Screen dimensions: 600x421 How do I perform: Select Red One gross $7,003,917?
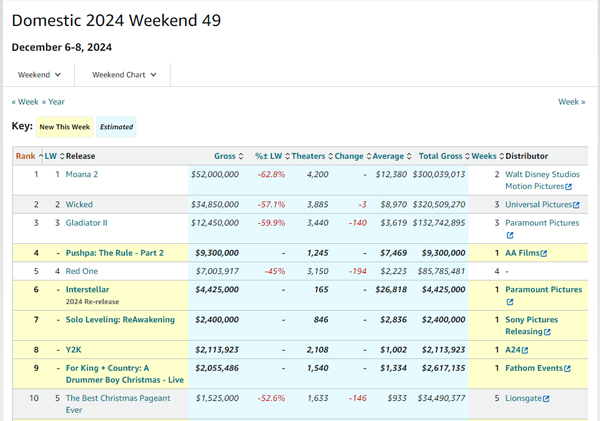[x=217, y=271]
